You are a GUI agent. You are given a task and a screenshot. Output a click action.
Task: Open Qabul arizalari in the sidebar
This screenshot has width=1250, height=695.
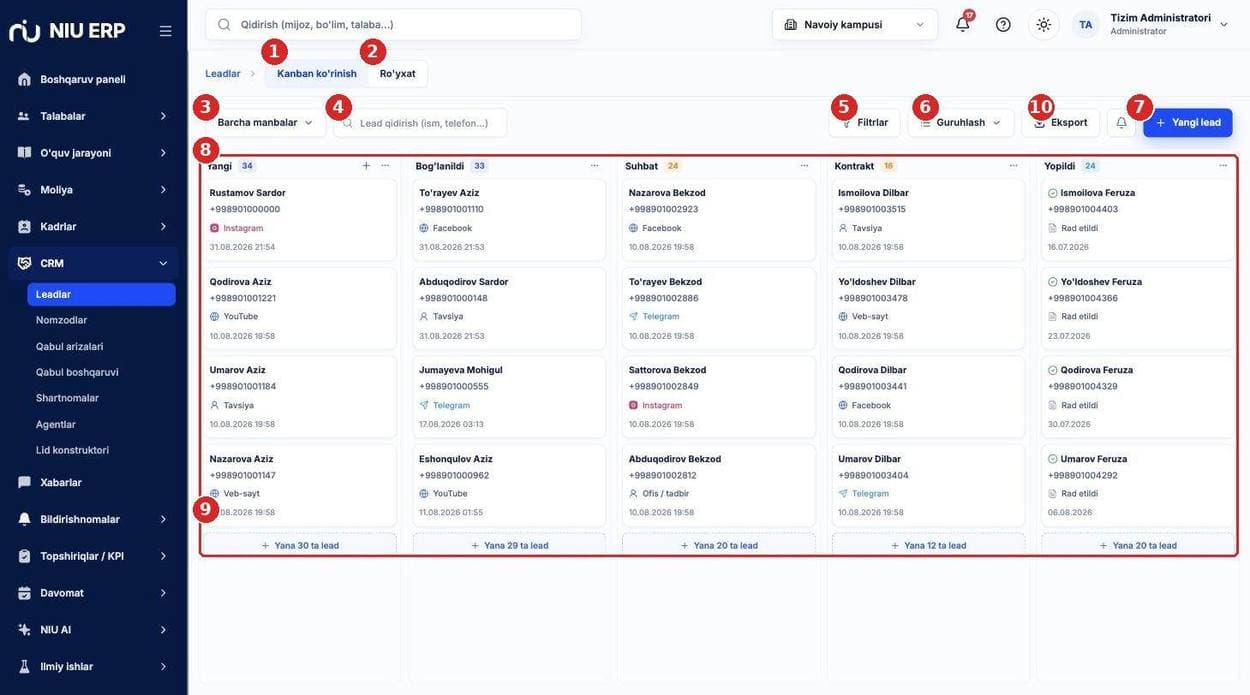[x=70, y=346]
